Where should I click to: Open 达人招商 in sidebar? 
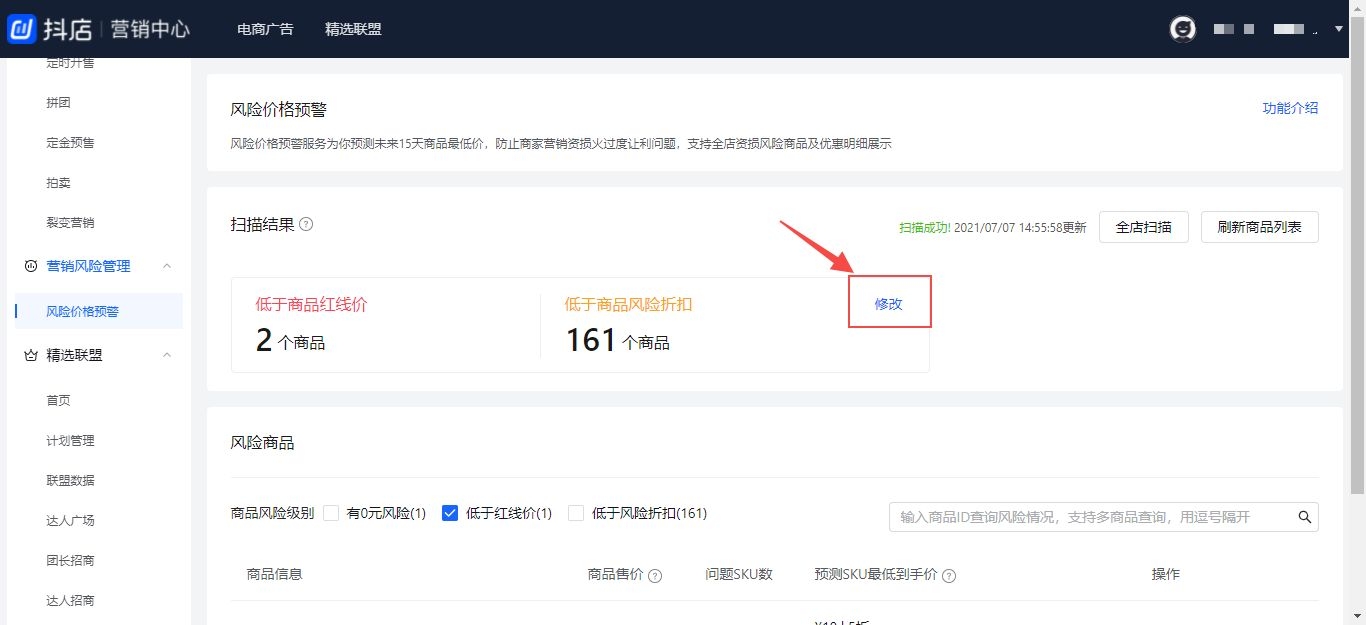(x=70, y=600)
